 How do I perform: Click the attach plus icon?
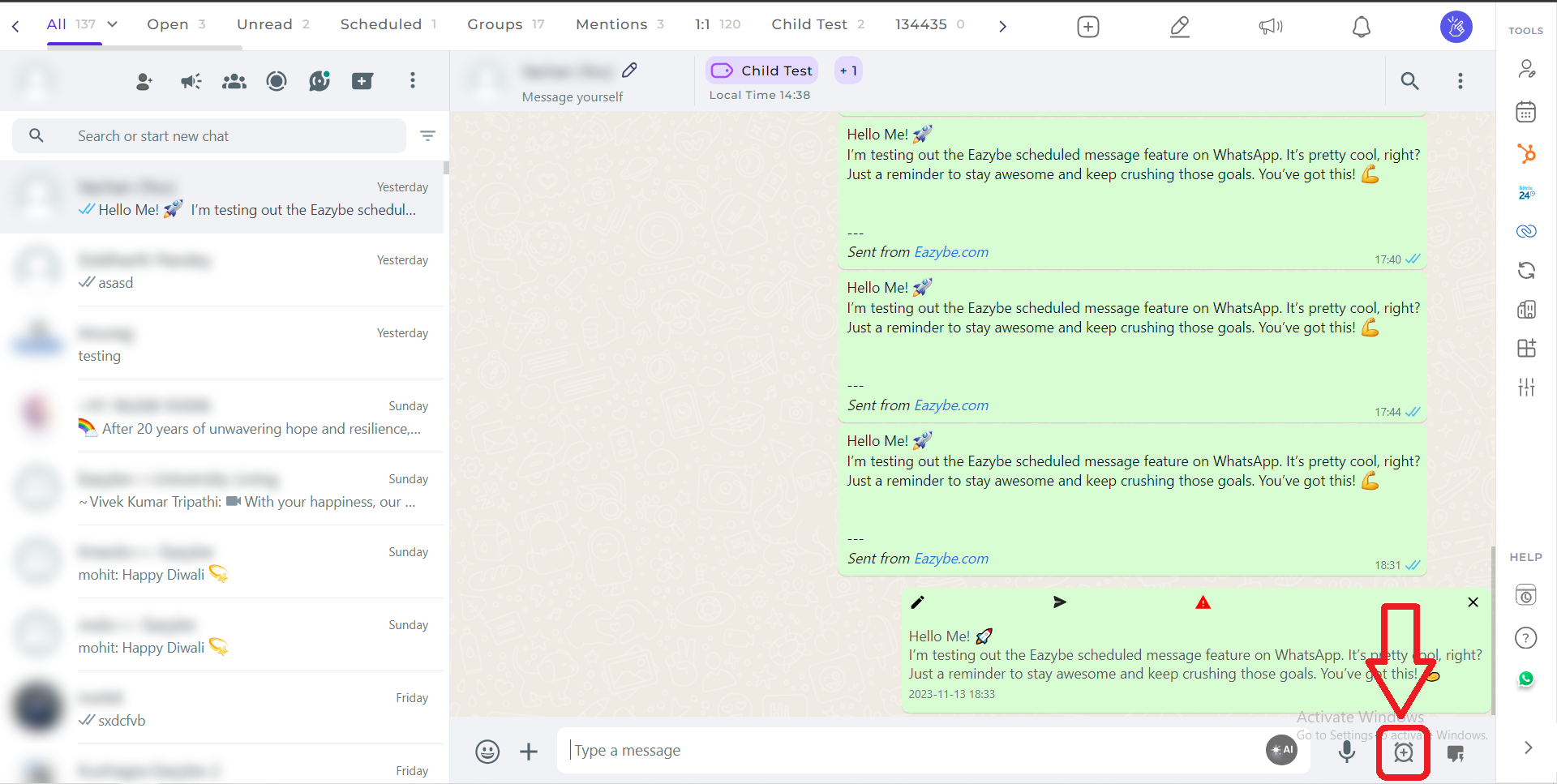coord(529,752)
